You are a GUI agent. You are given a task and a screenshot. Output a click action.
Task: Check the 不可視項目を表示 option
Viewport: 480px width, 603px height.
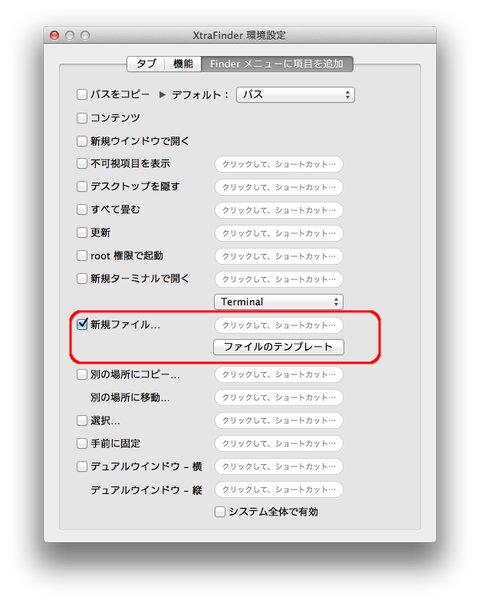[x=82, y=164]
